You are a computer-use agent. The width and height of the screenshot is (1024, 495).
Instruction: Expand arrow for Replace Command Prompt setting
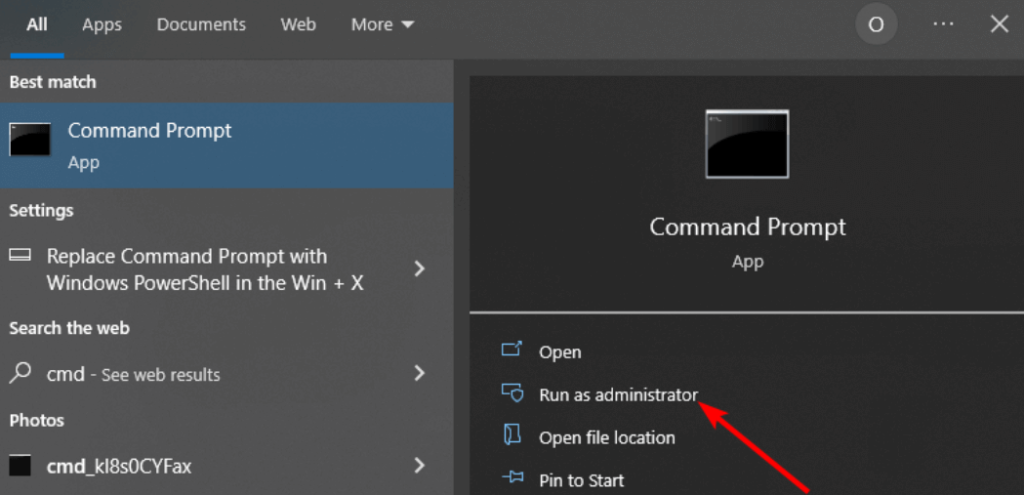(420, 269)
